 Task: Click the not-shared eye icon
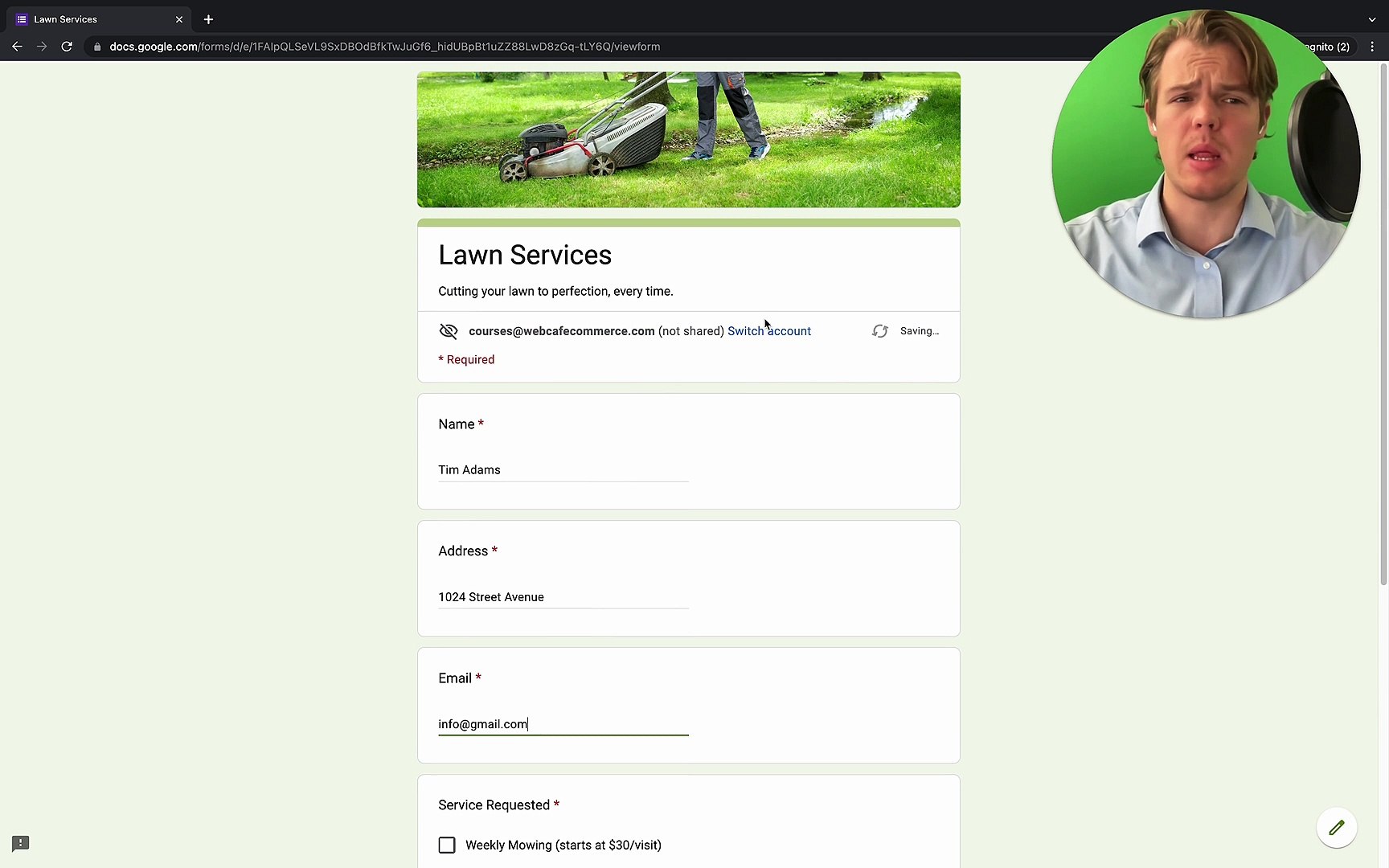tap(448, 331)
